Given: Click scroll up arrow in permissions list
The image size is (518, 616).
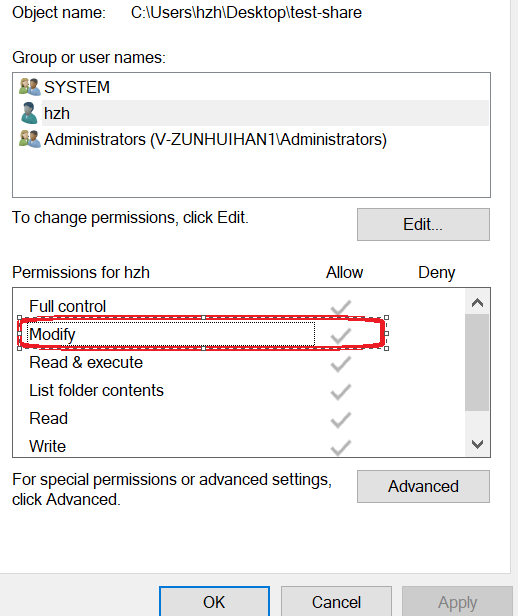Looking at the screenshot, I should pos(477,302).
